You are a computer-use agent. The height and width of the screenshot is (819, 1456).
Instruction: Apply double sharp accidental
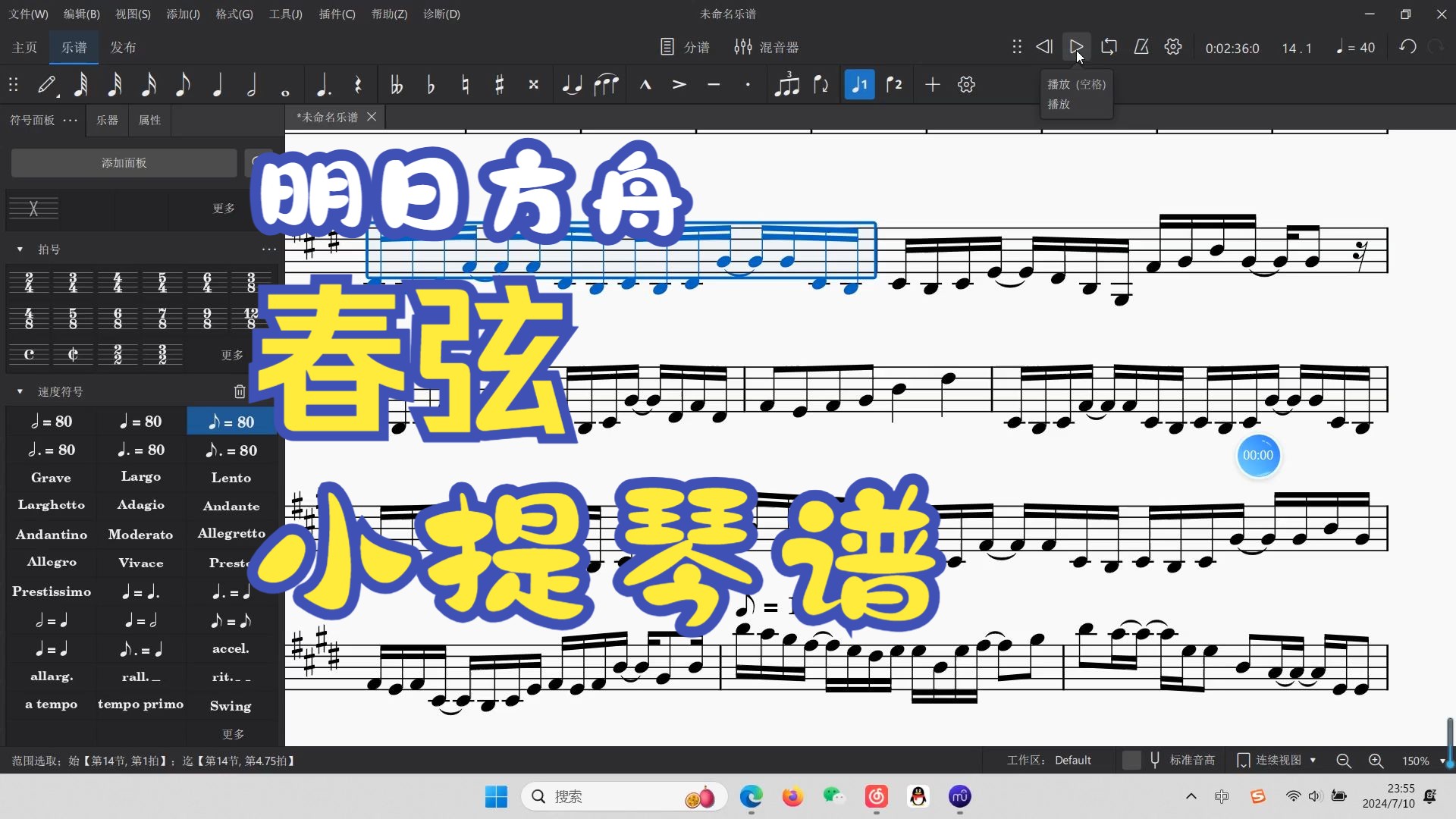533,85
